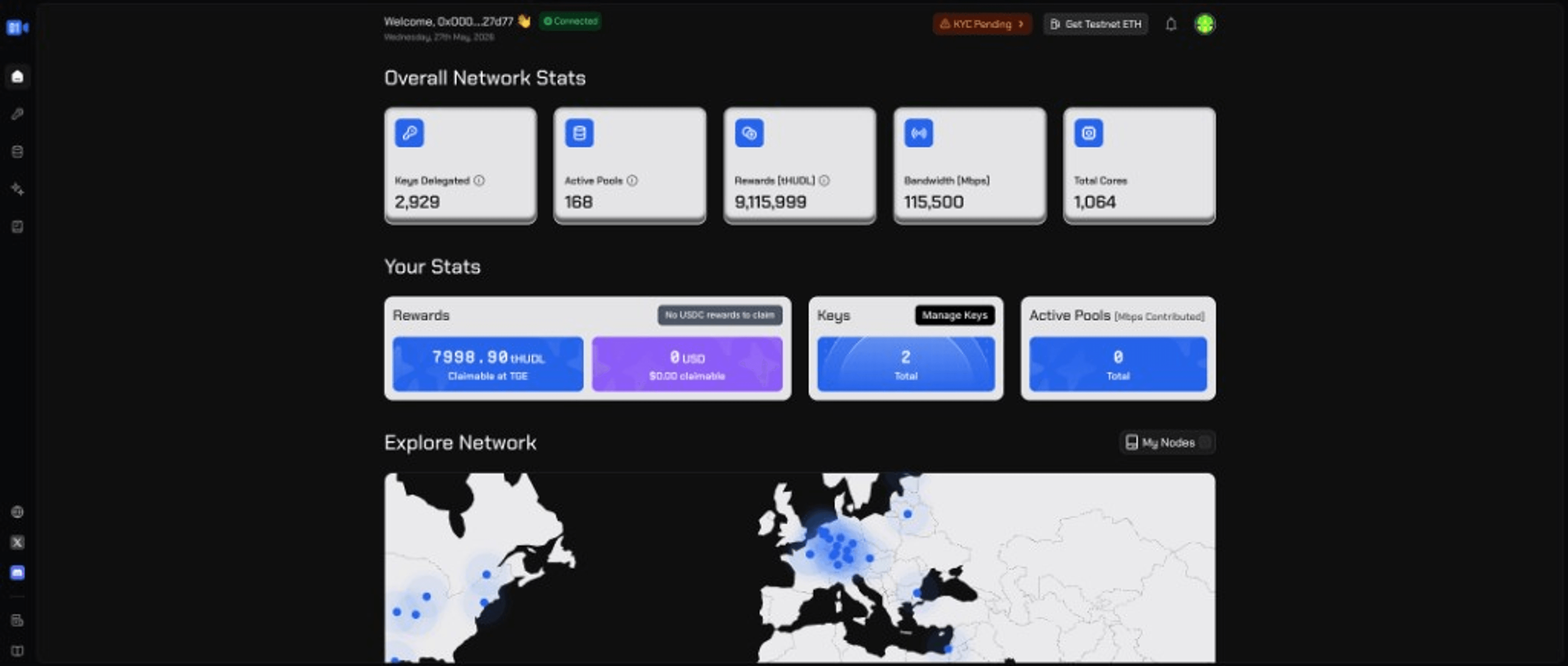
Task: Click the wallet address 0x000...27d77
Action: tap(475, 21)
